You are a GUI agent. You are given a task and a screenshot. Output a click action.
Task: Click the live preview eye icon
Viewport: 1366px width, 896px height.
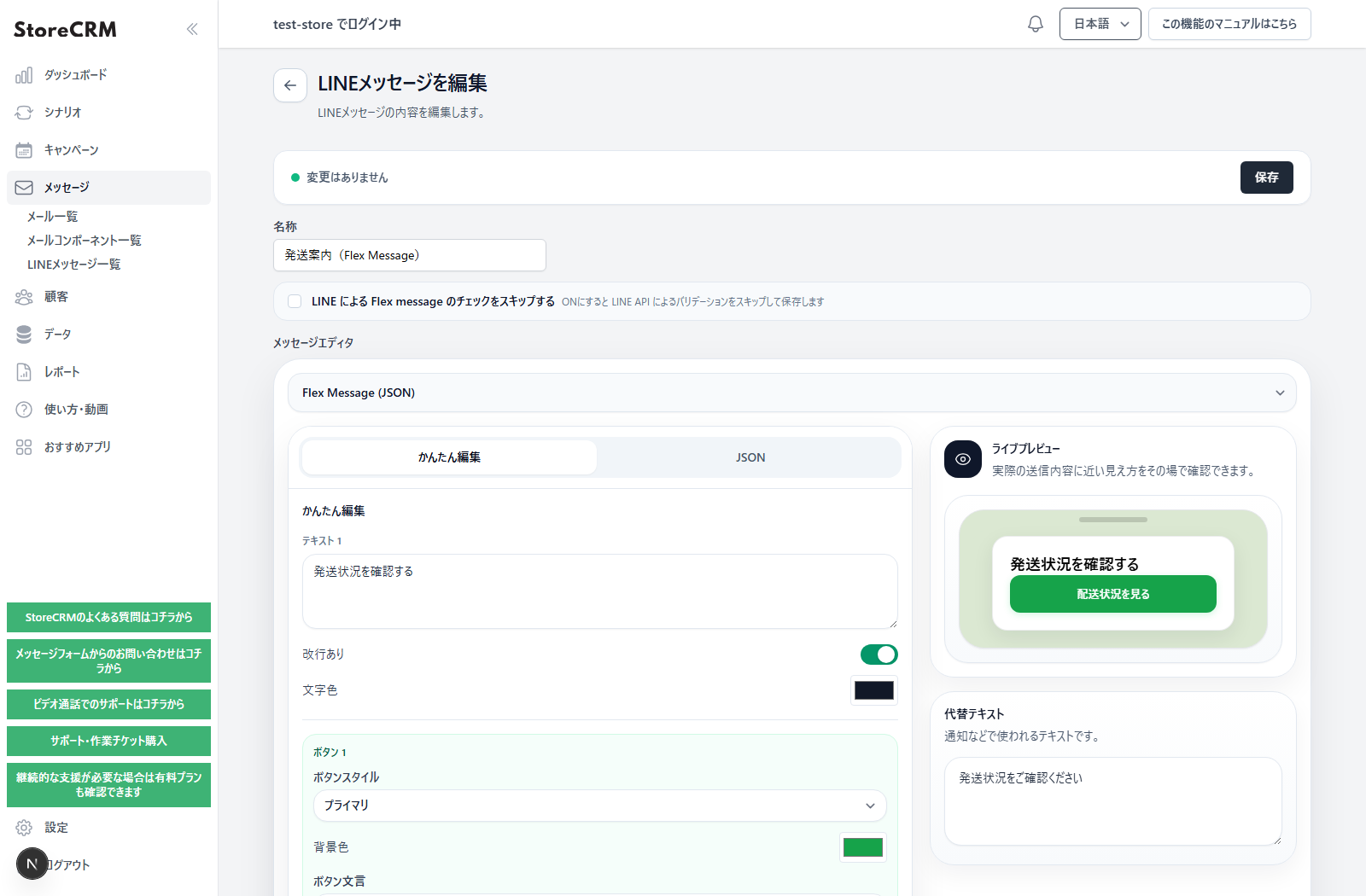963,459
